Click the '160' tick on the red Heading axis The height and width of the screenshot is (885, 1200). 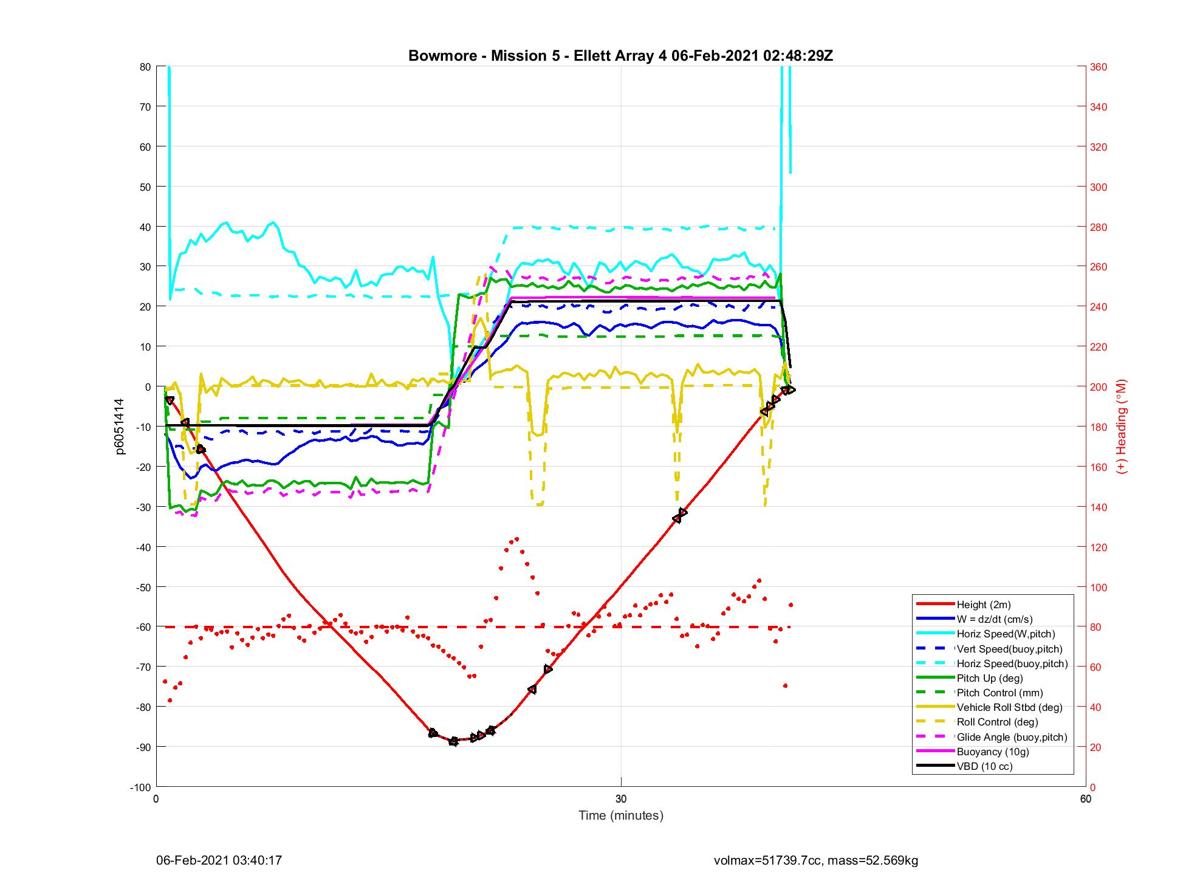1099,467
